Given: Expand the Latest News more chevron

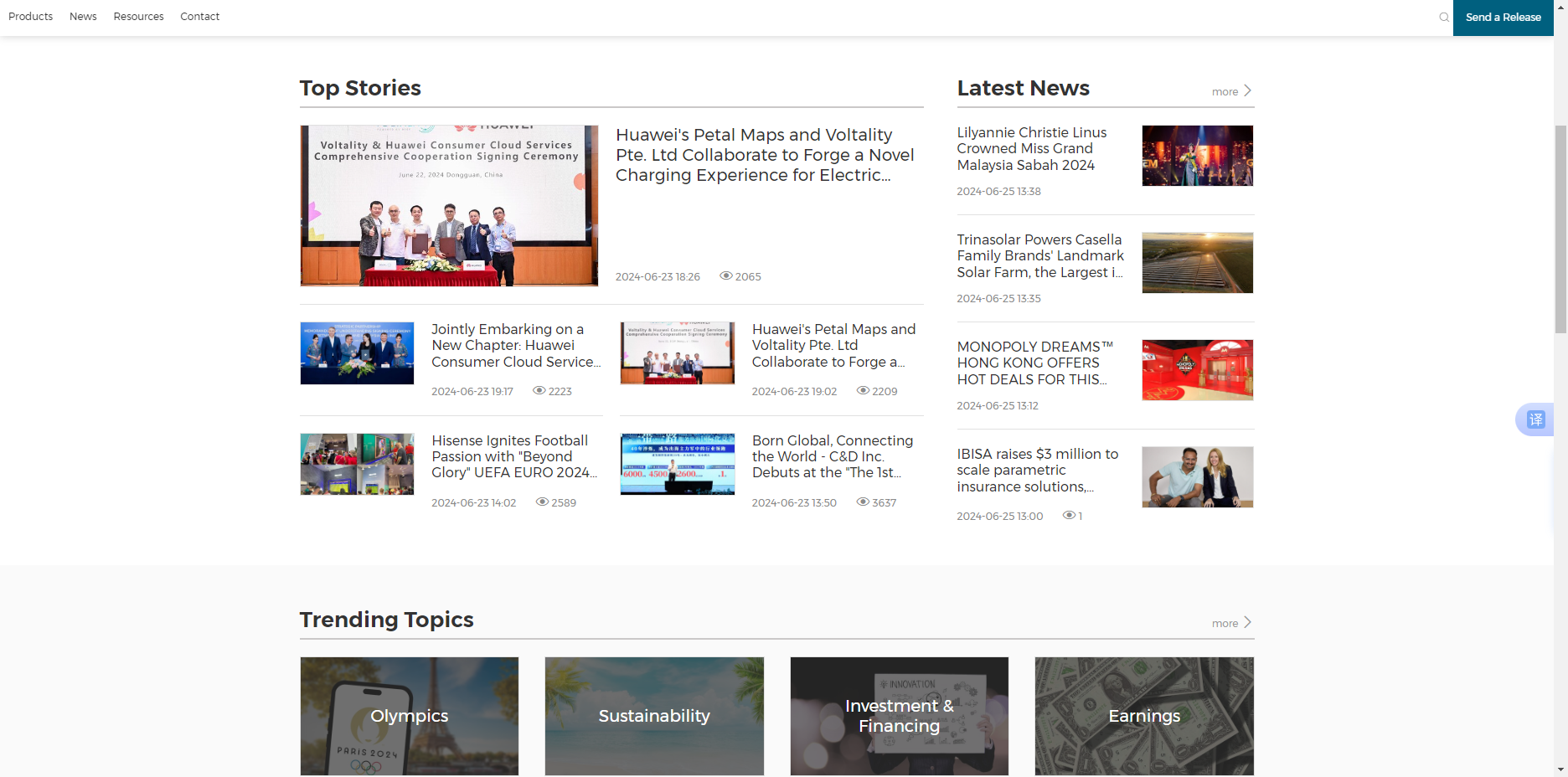Looking at the screenshot, I should (1247, 90).
